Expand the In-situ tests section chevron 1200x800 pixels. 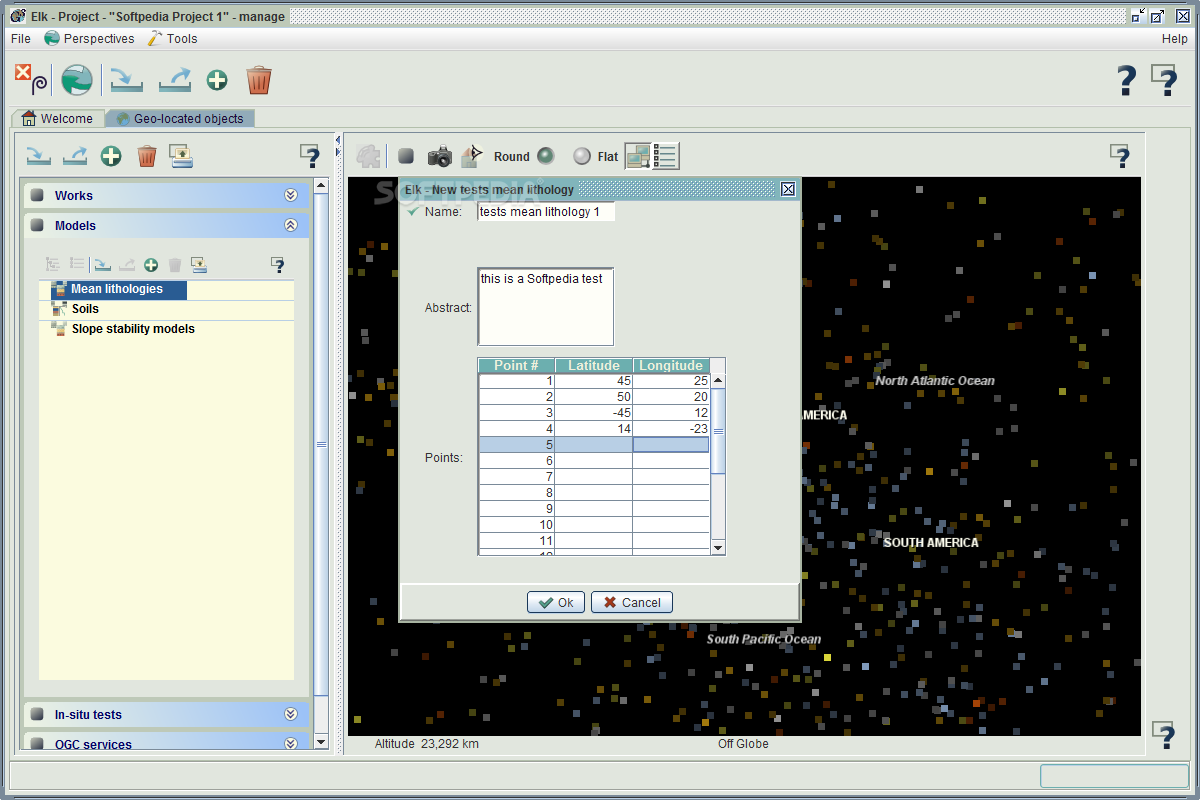[x=291, y=715]
